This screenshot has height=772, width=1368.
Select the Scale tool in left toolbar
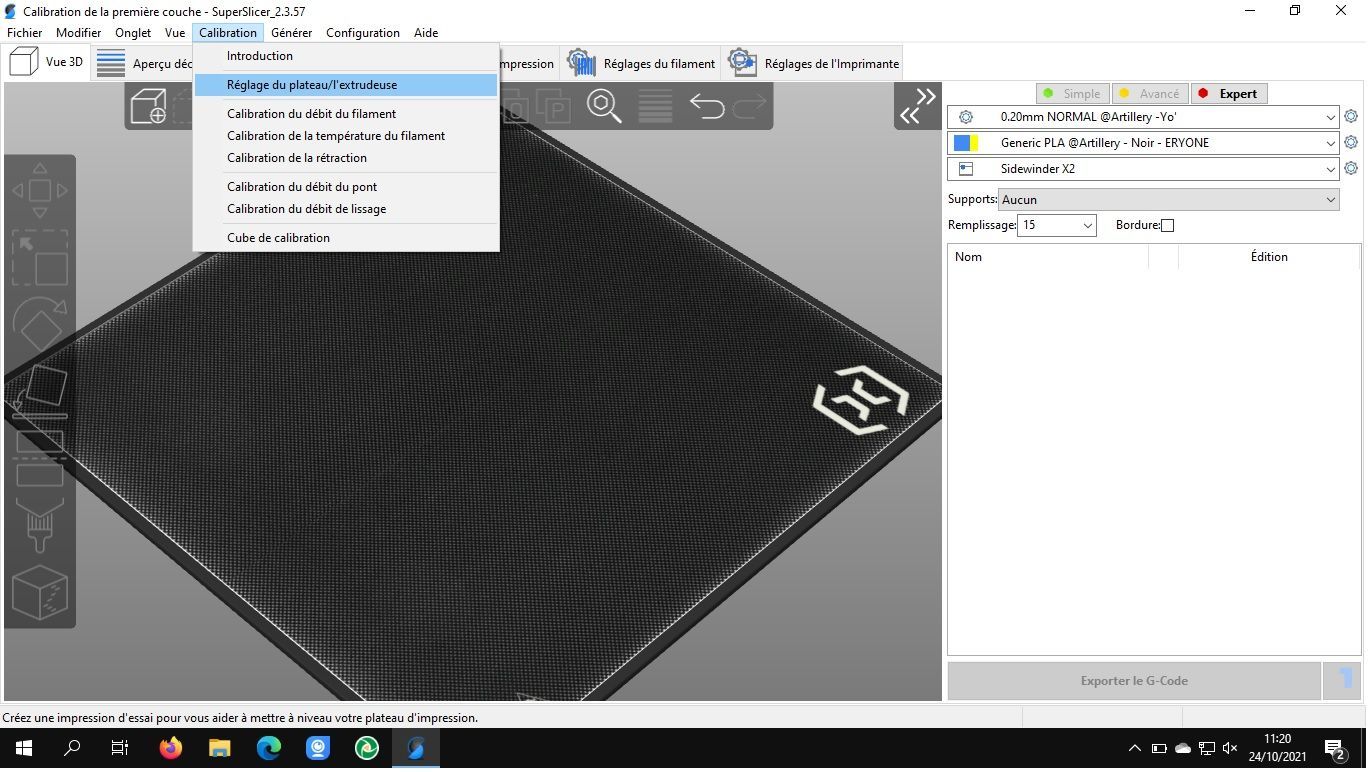point(40,258)
